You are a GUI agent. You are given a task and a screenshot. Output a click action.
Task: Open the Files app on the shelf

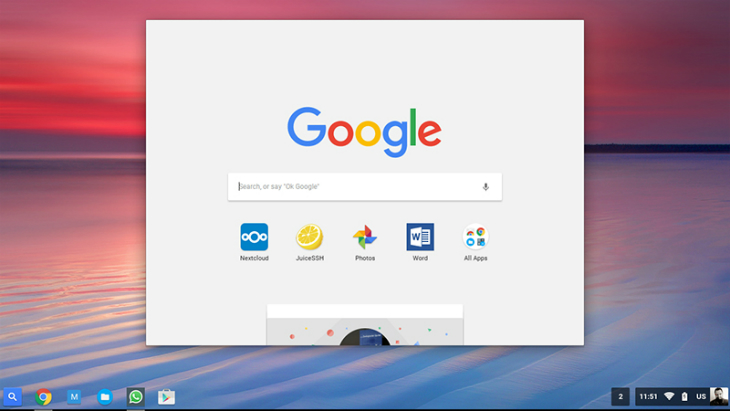105,397
